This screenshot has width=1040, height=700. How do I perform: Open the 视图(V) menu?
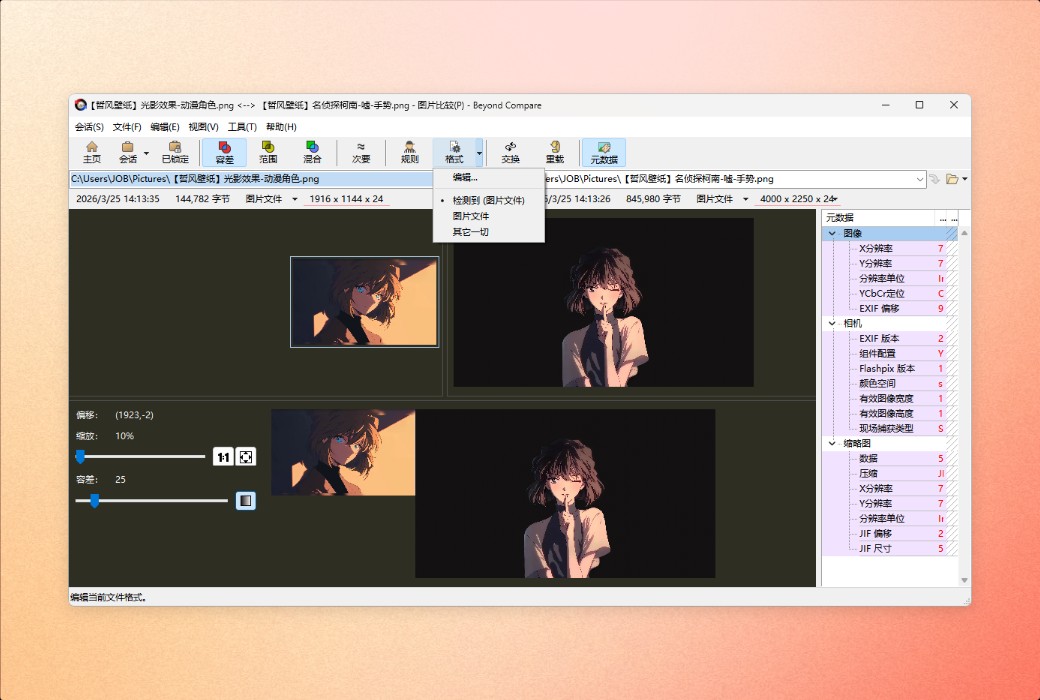coord(203,127)
